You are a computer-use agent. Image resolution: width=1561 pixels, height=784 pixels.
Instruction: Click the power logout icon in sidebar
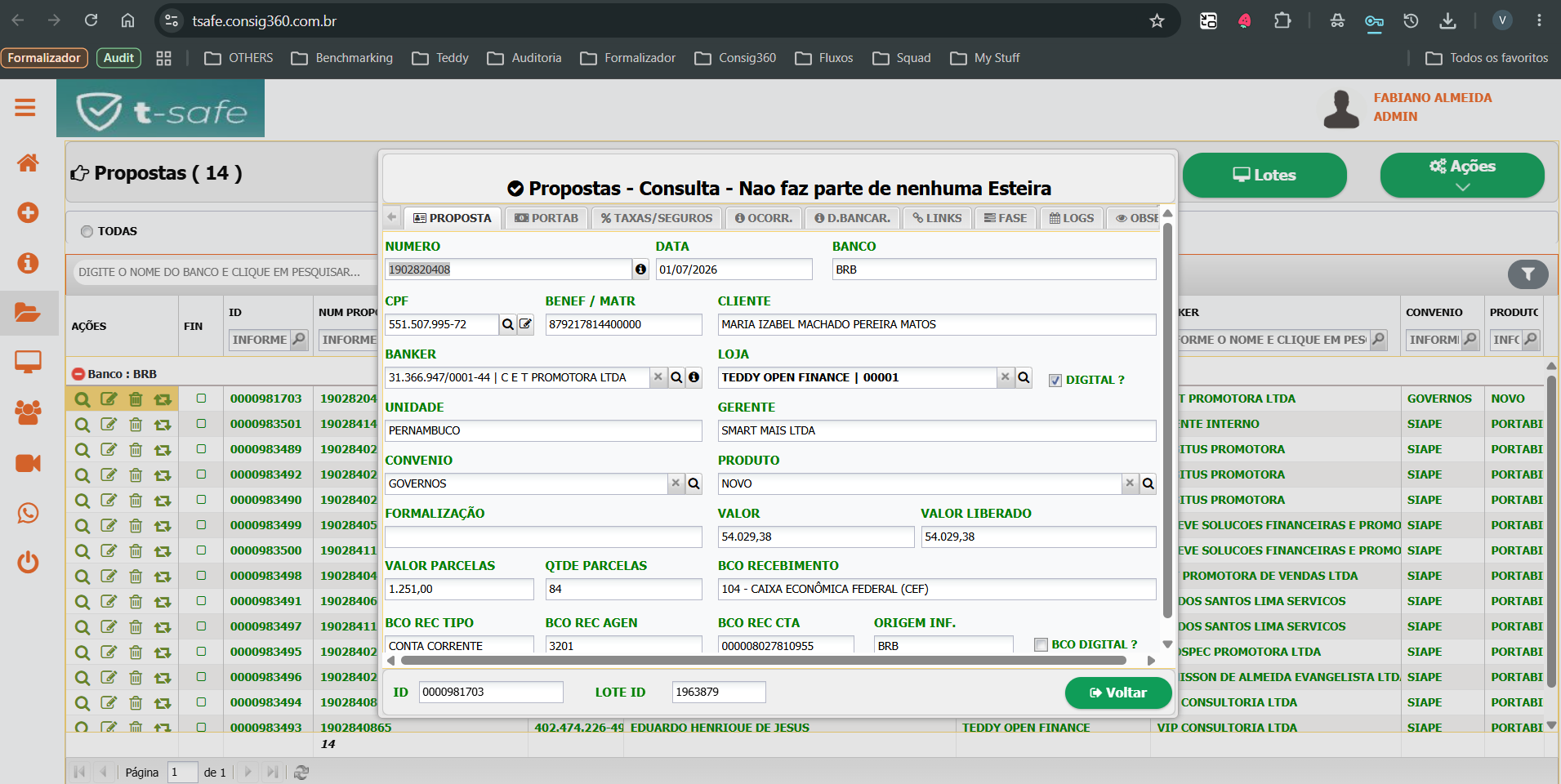tap(28, 562)
